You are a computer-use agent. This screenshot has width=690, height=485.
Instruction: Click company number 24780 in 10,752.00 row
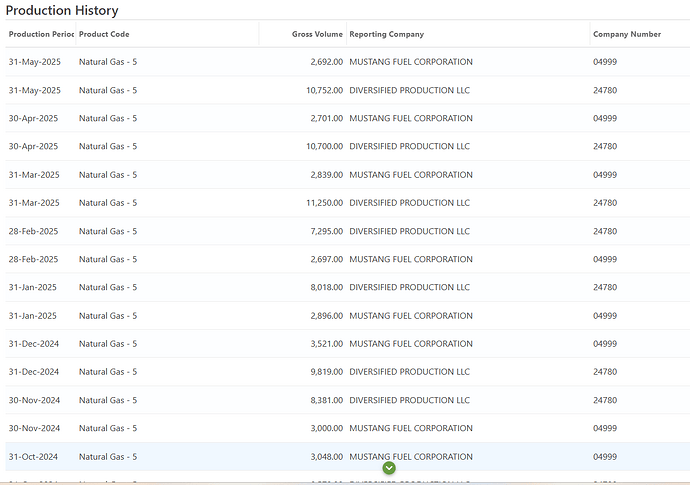click(605, 90)
